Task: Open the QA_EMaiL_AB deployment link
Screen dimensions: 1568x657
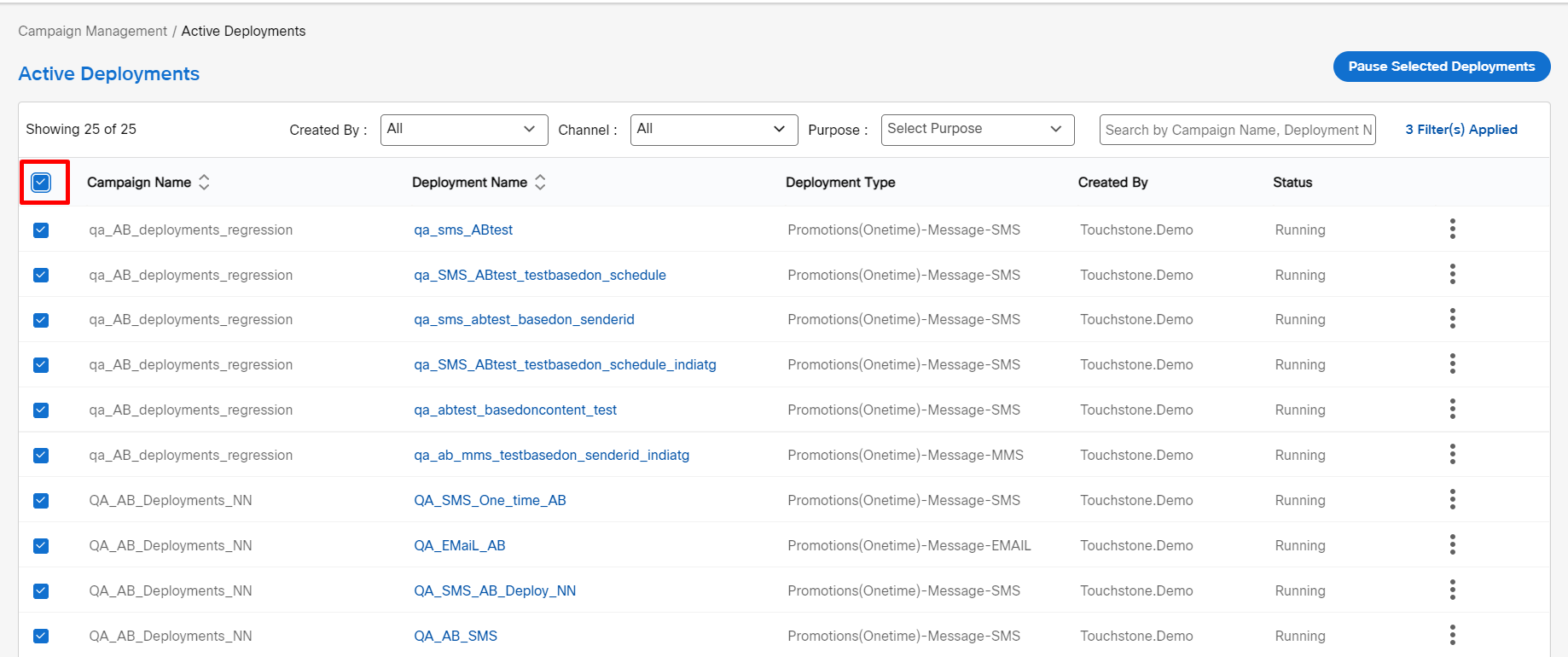Action: [460, 546]
